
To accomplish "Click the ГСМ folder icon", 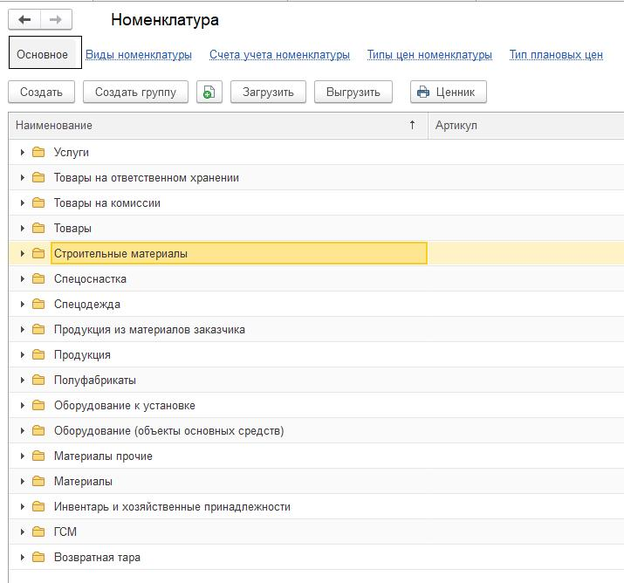I will 38,532.
